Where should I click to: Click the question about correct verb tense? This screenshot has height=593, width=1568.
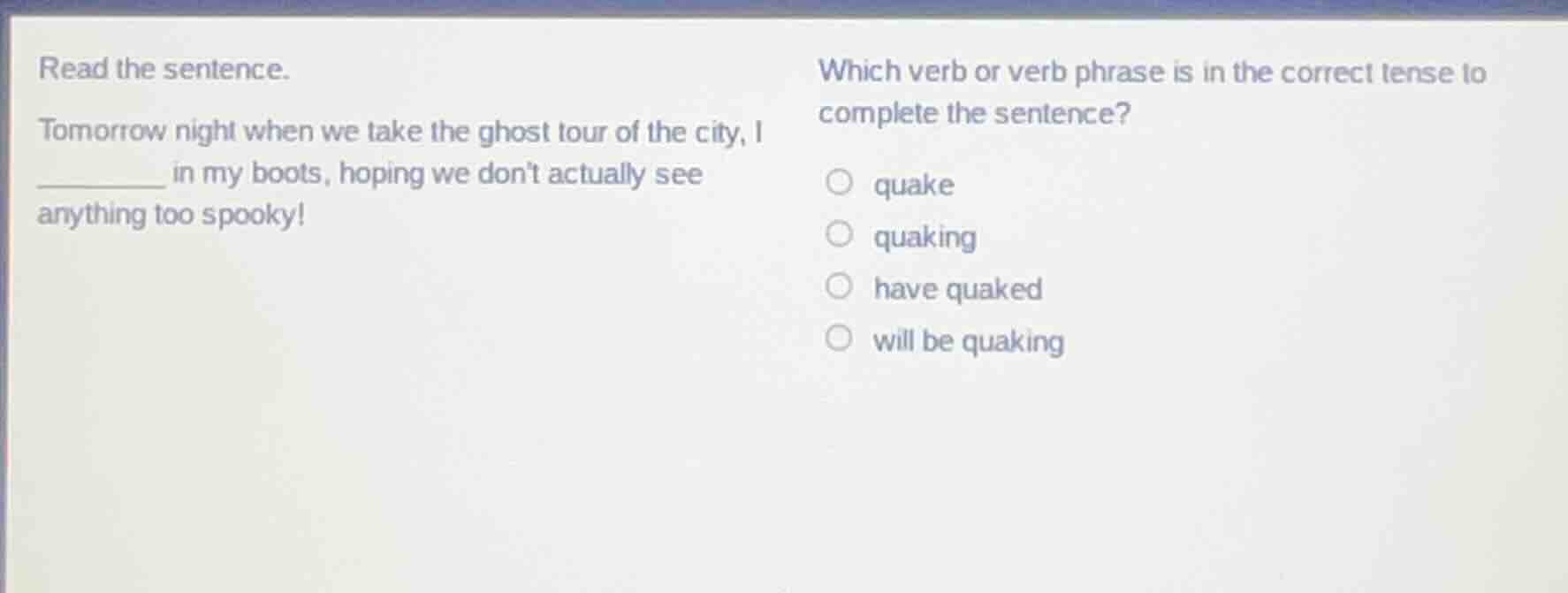coord(1149,91)
